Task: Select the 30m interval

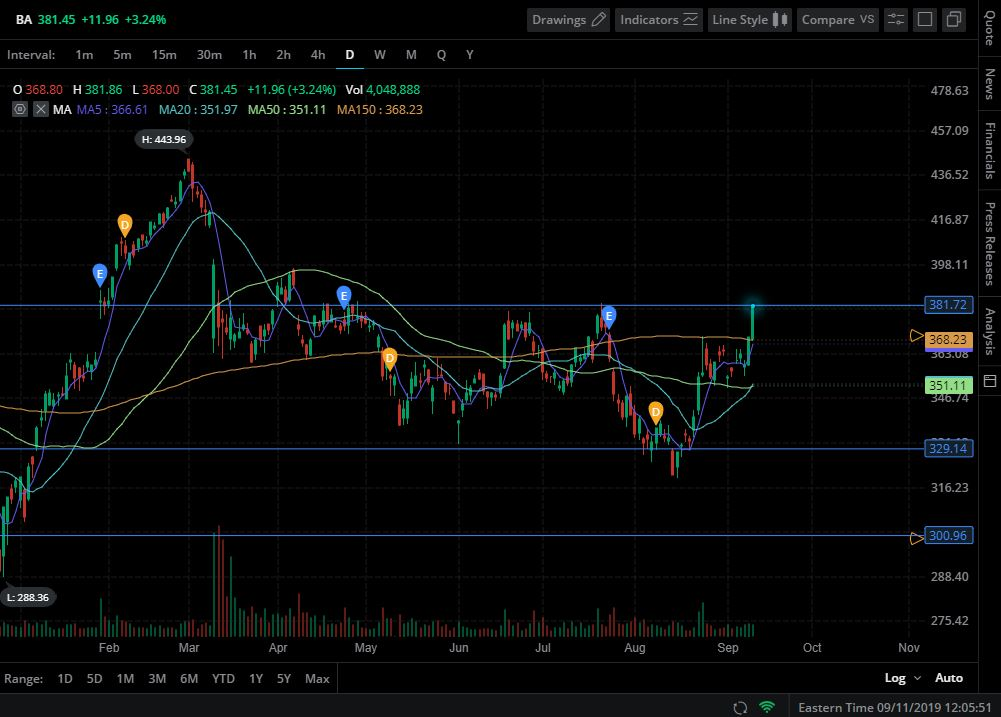Action: [209, 55]
